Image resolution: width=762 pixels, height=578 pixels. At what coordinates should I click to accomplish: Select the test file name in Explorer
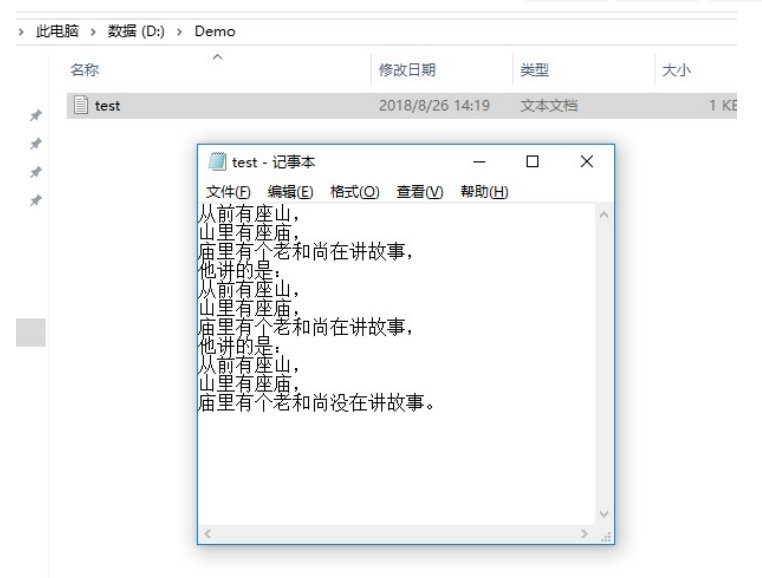(107, 106)
